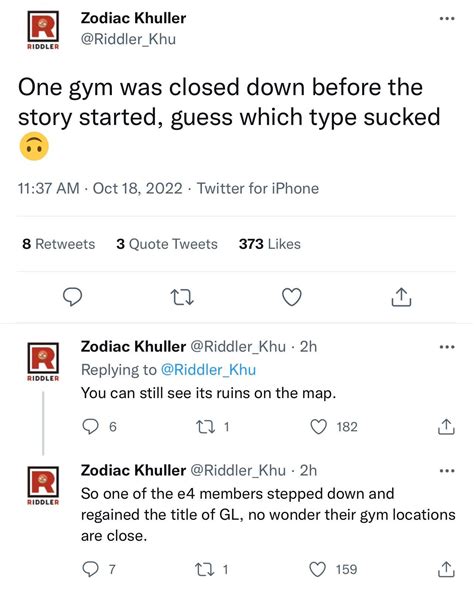Share the ruins on the map reply
The width and height of the screenshot is (474, 592).
click(x=446, y=427)
